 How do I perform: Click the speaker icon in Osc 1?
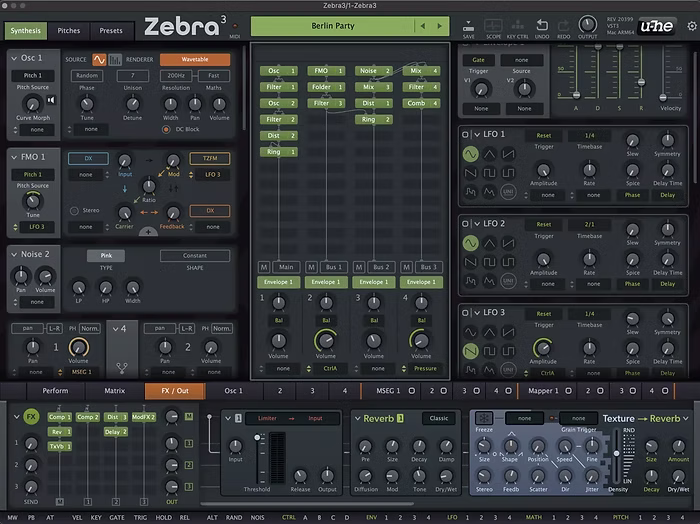[51, 100]
